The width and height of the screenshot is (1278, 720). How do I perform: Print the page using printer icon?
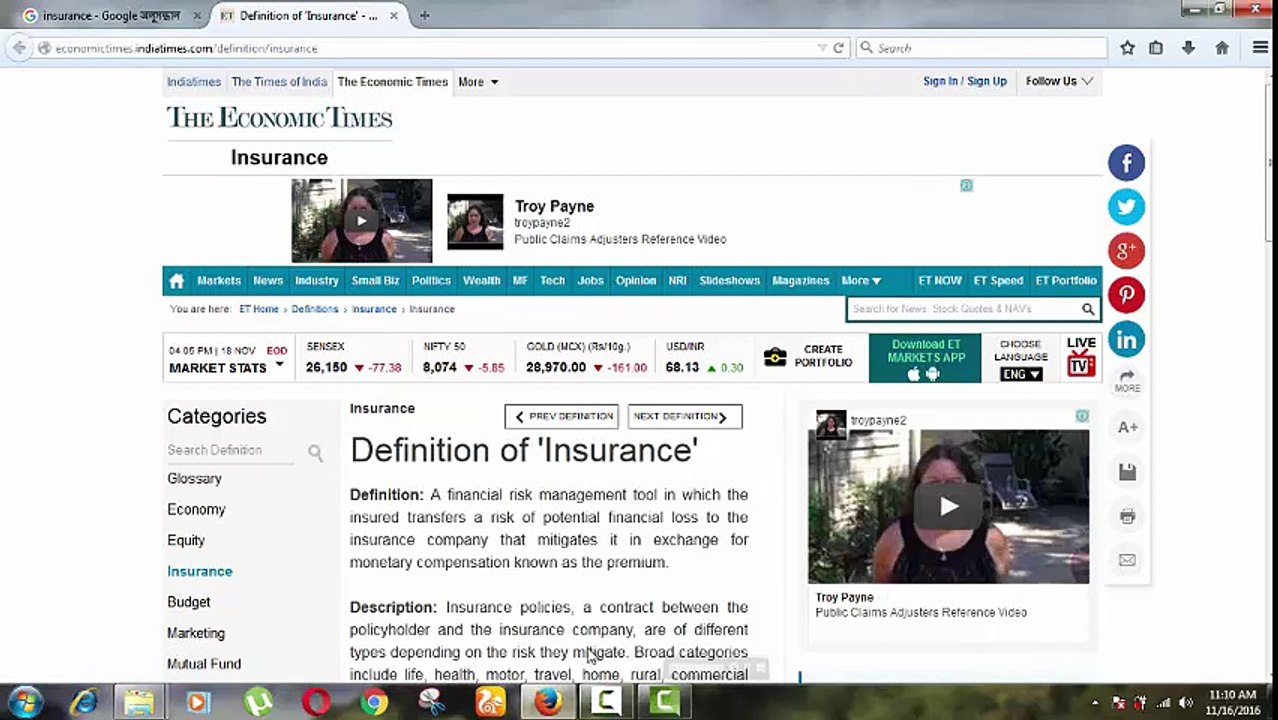(1127, 516)
